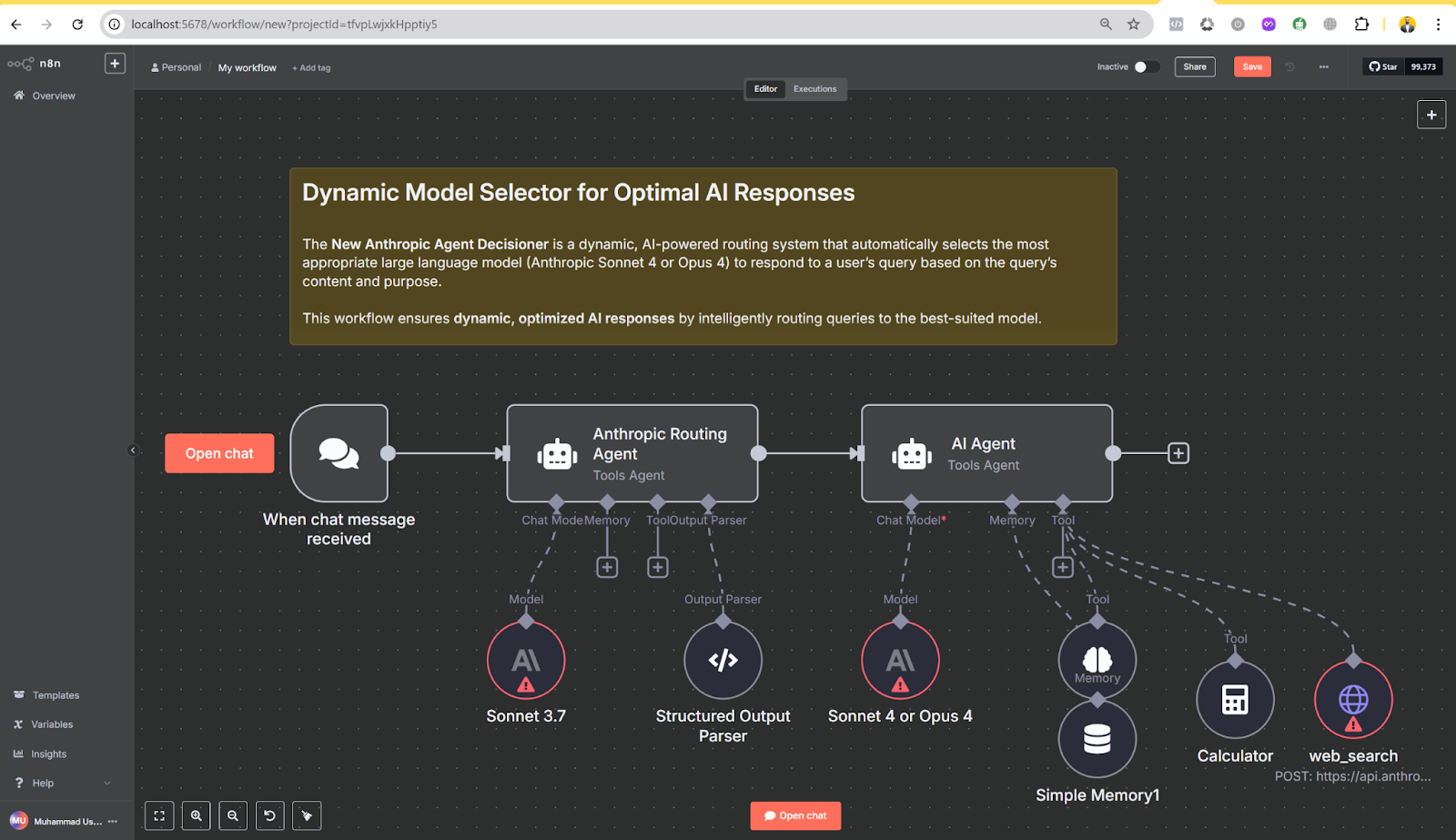Select the Simple Memory1 database node
This screenshot has width=1456, height=840.
click(1097, 739)
